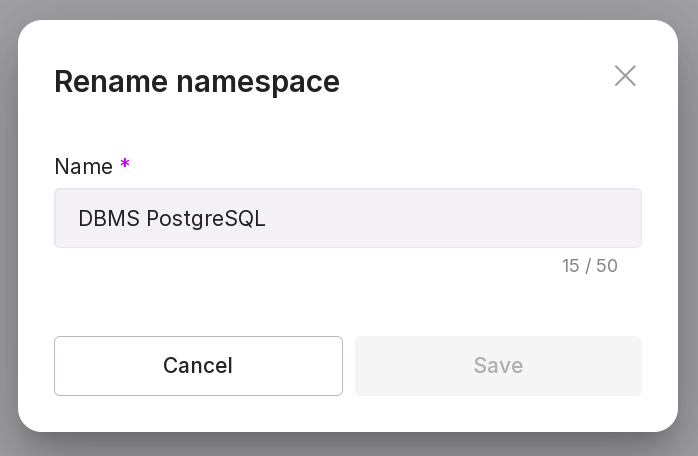Close the Rename namespace dialog
The image size is (698, 456).
625,76
